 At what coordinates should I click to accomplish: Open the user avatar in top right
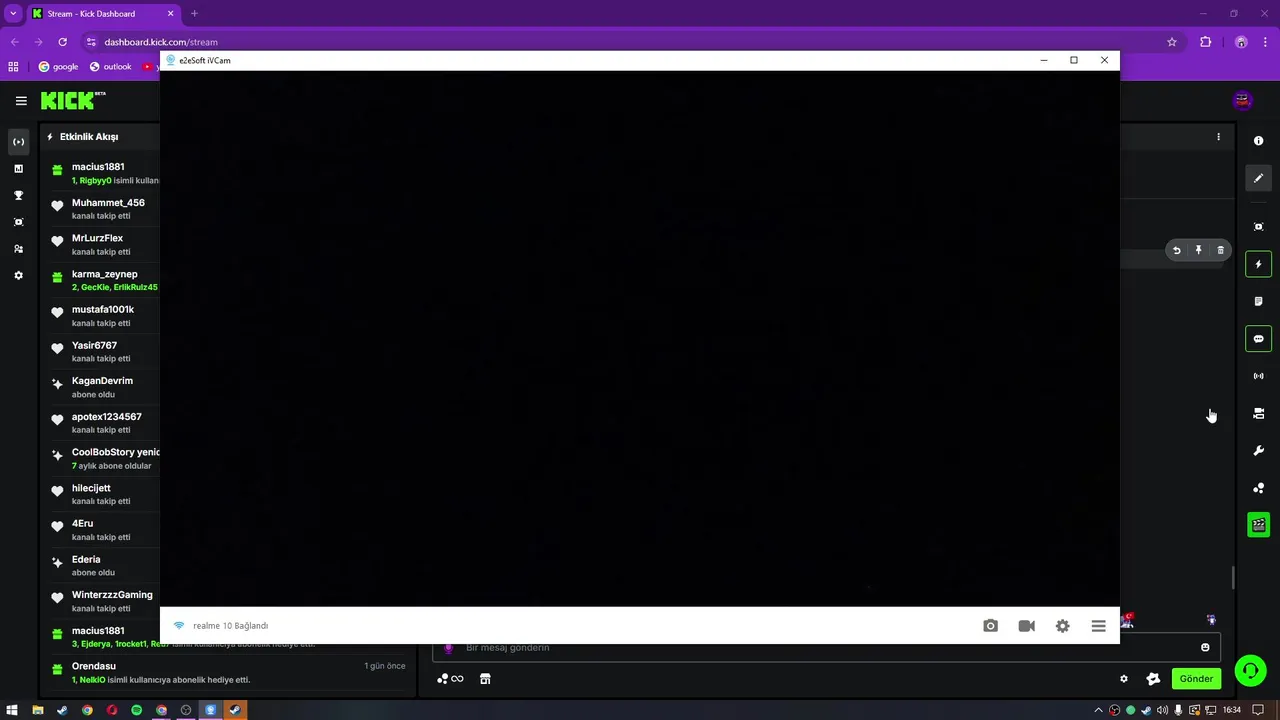[x=1242, y=100]
